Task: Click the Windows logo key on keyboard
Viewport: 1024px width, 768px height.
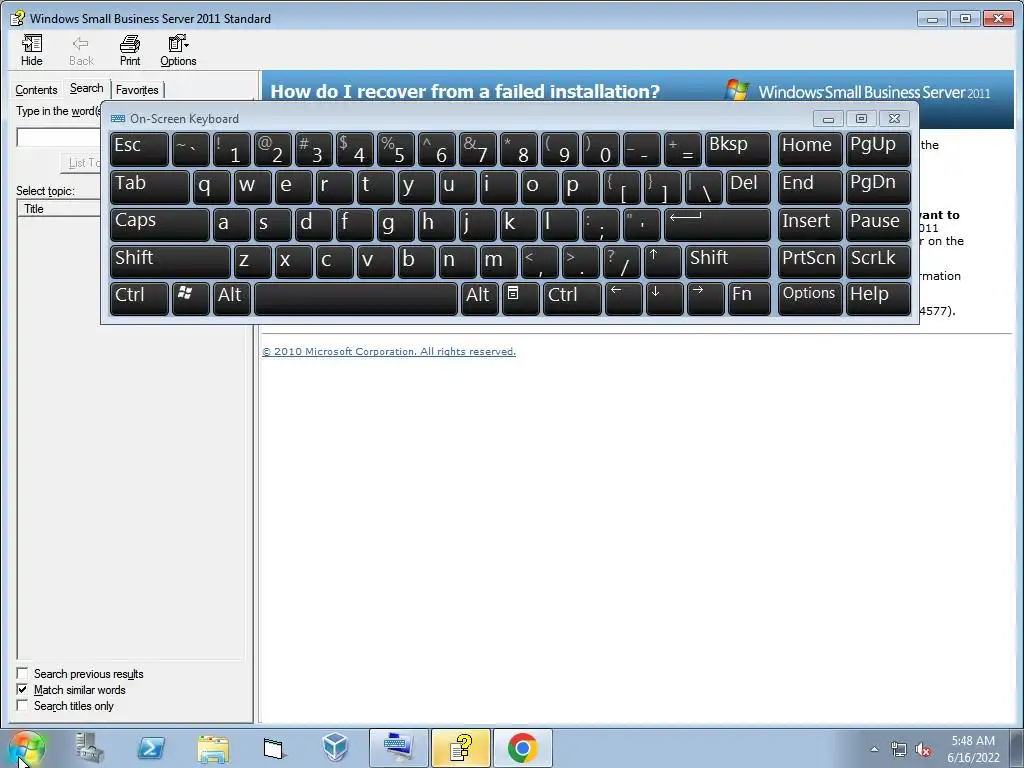Action: (190, 298)
